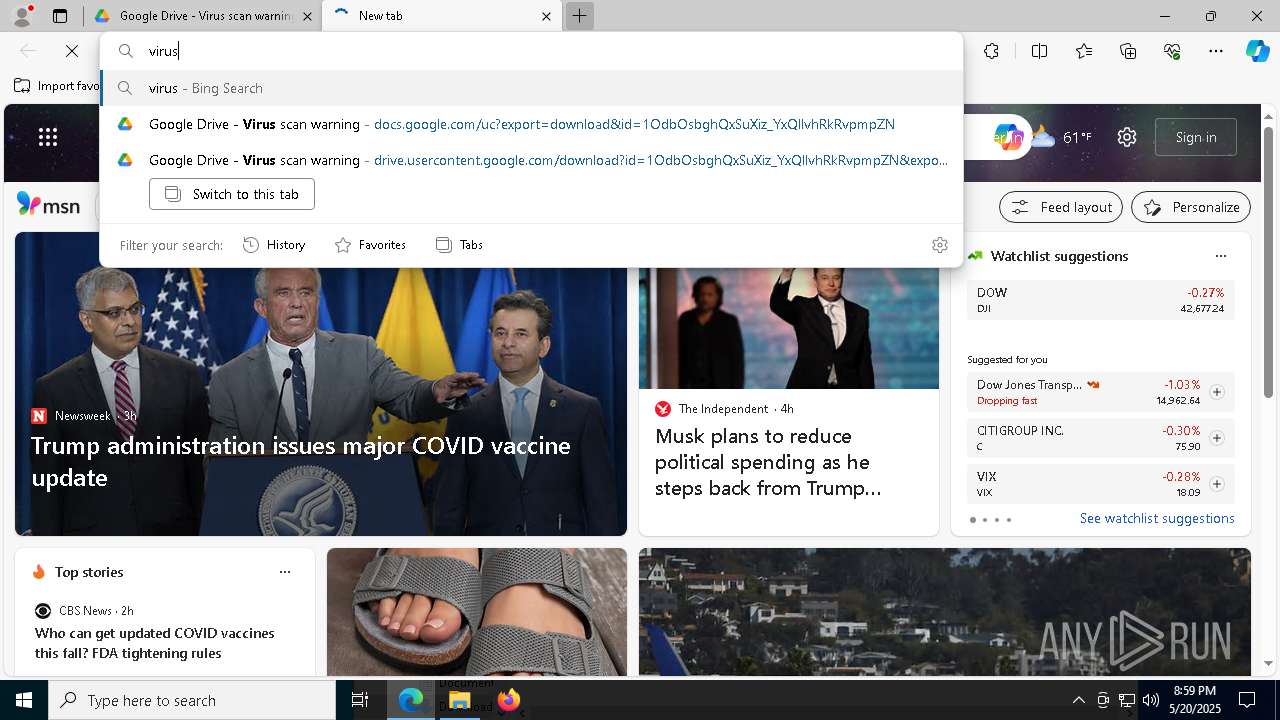Open the Favorites star toolbar icon
1280x720 pixels.
point(1084,51)
